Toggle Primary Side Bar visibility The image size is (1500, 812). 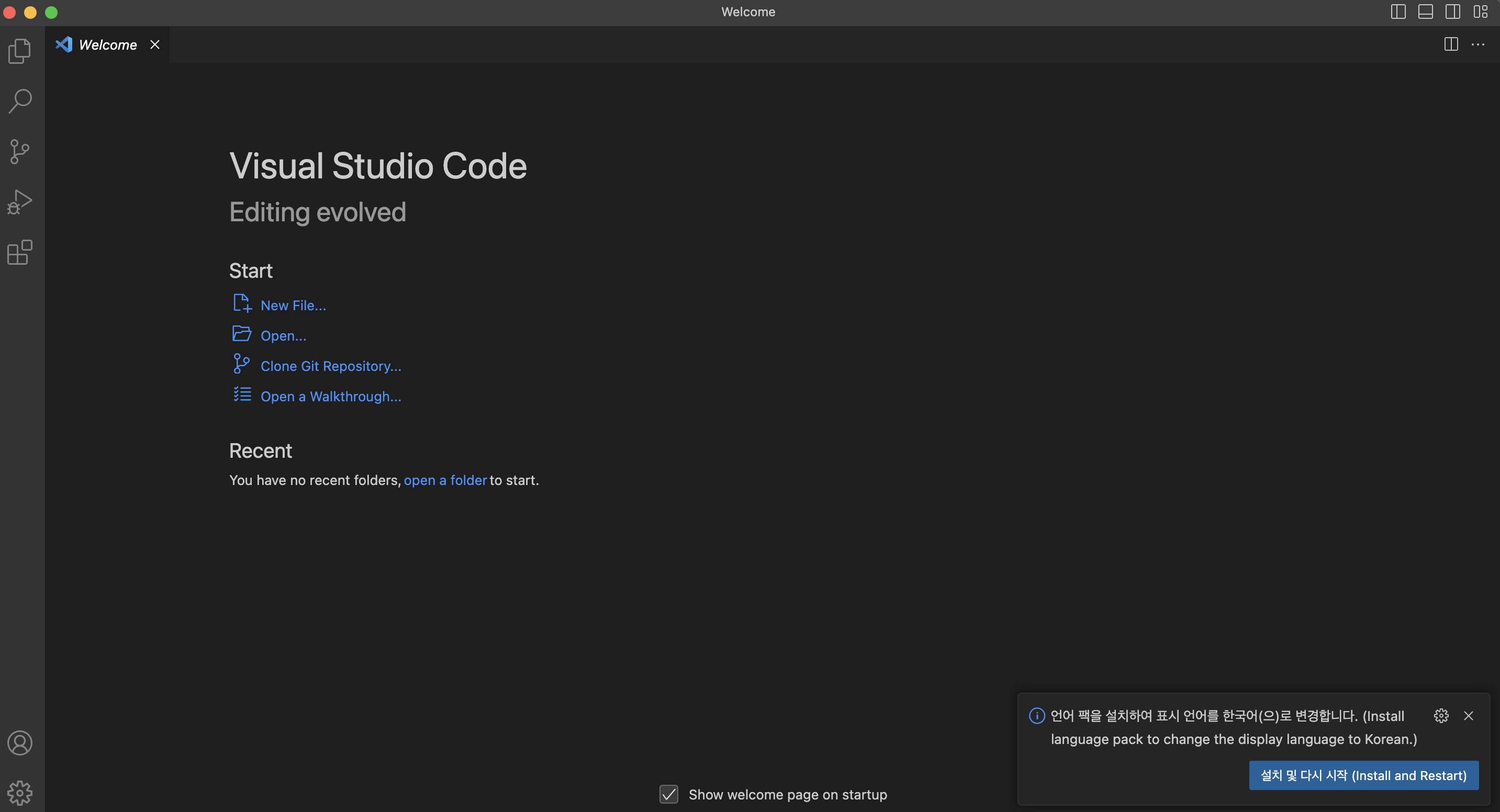[1398, 12]
